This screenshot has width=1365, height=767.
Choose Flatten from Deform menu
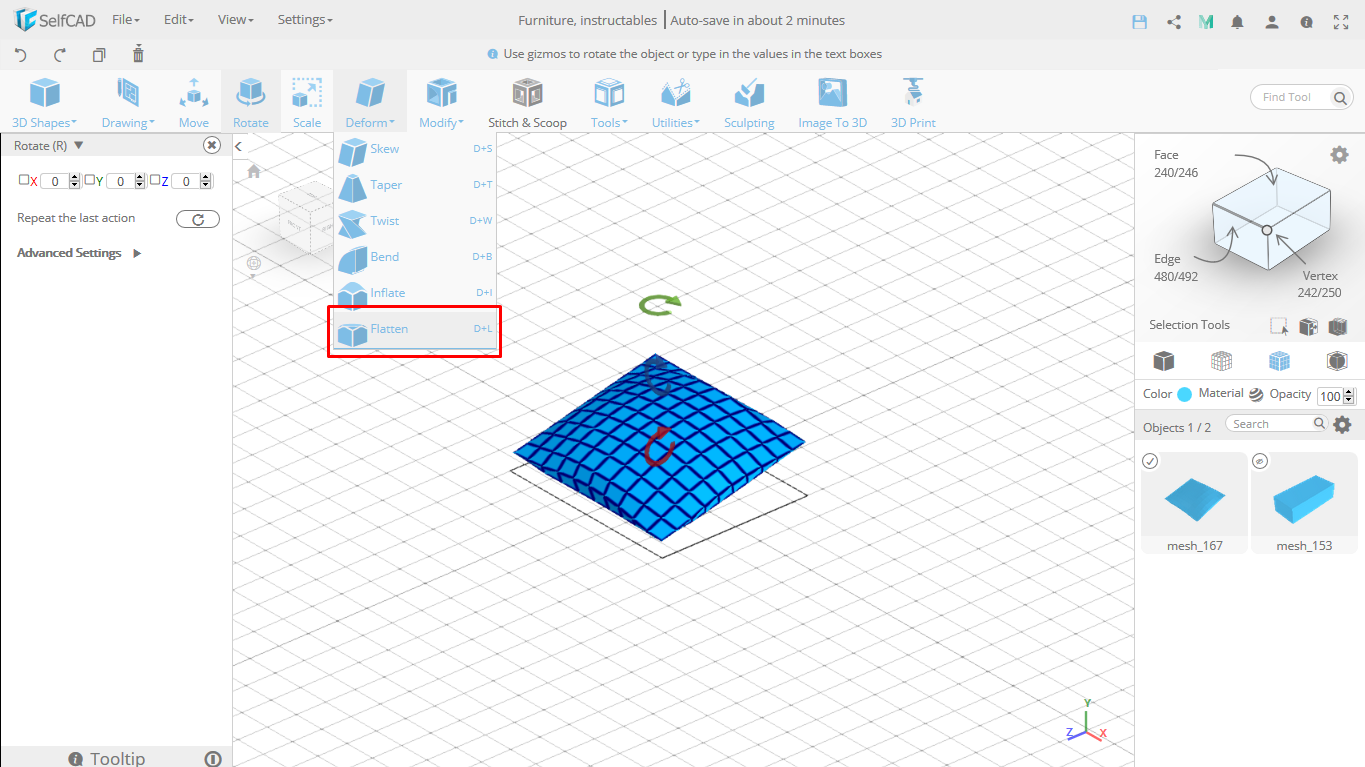415,330
